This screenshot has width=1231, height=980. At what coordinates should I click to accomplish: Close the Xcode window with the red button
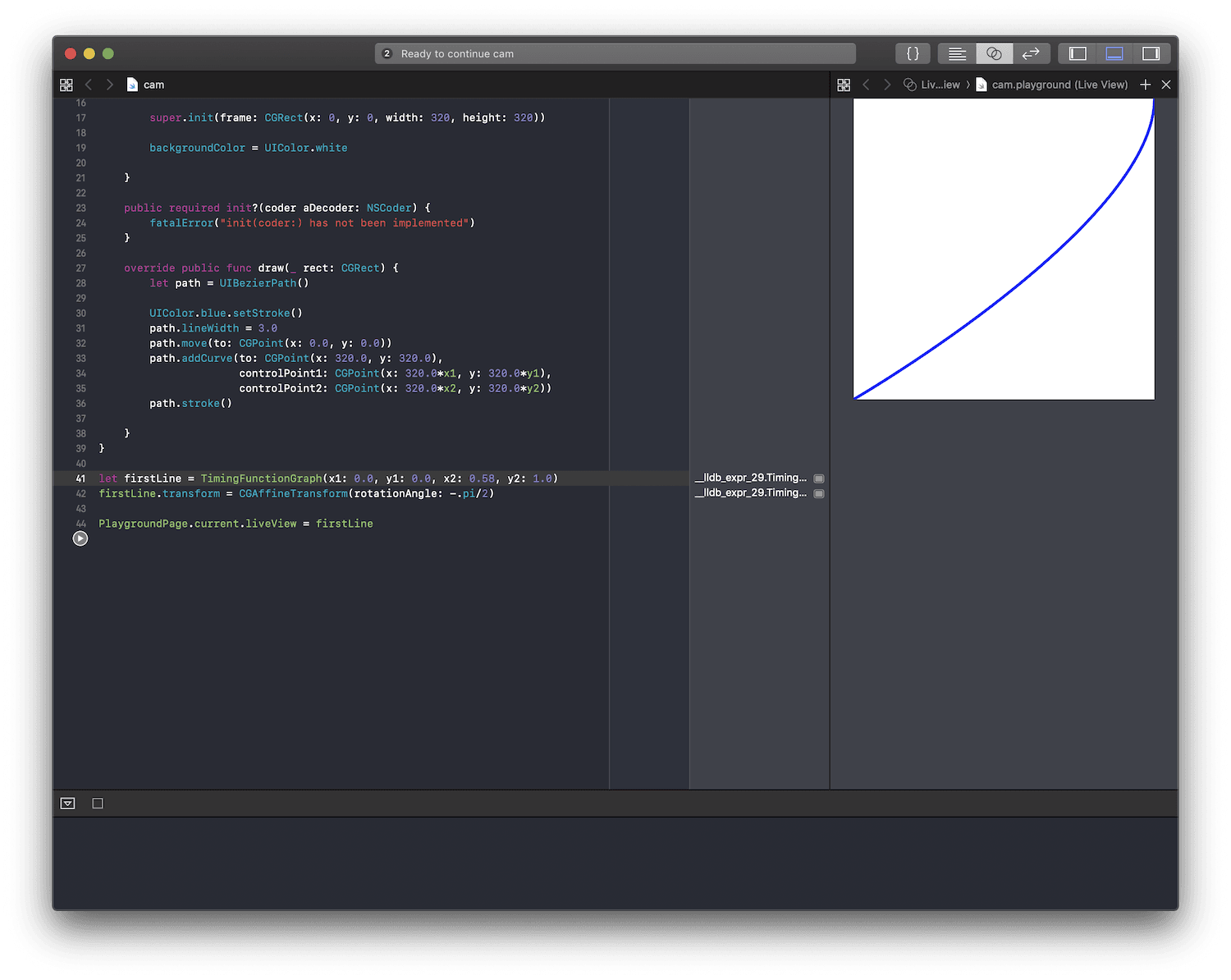click(x=71, y=53)
